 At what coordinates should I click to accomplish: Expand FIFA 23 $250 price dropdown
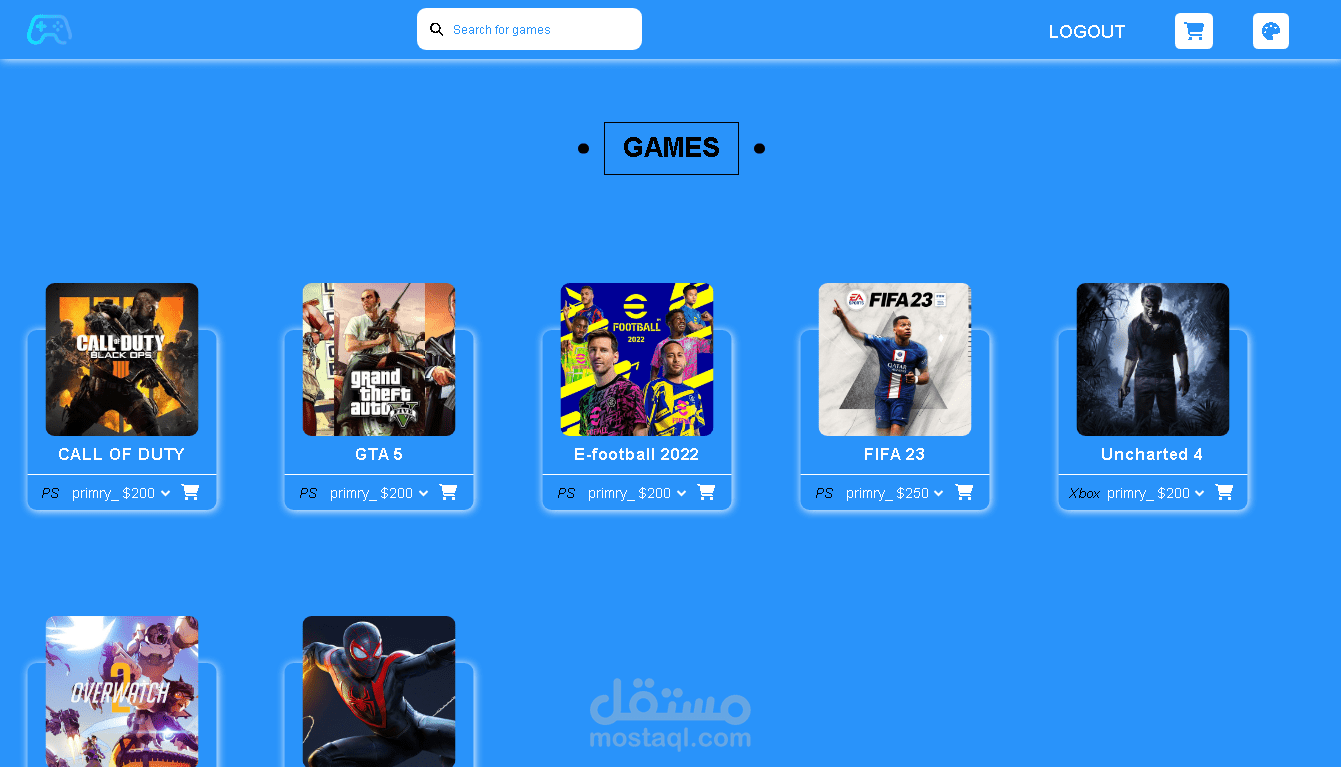[x=895, y=493]
